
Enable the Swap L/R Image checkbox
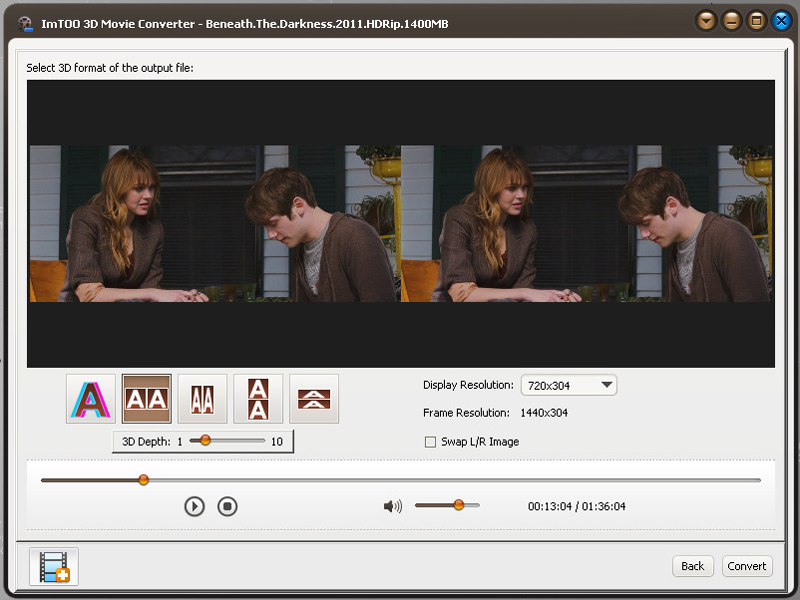coord(431,442)
